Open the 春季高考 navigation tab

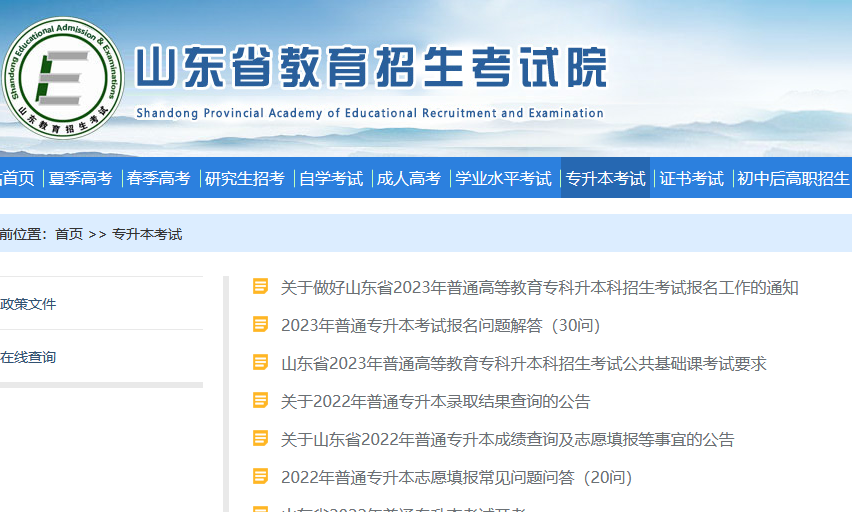coord(159,178)
